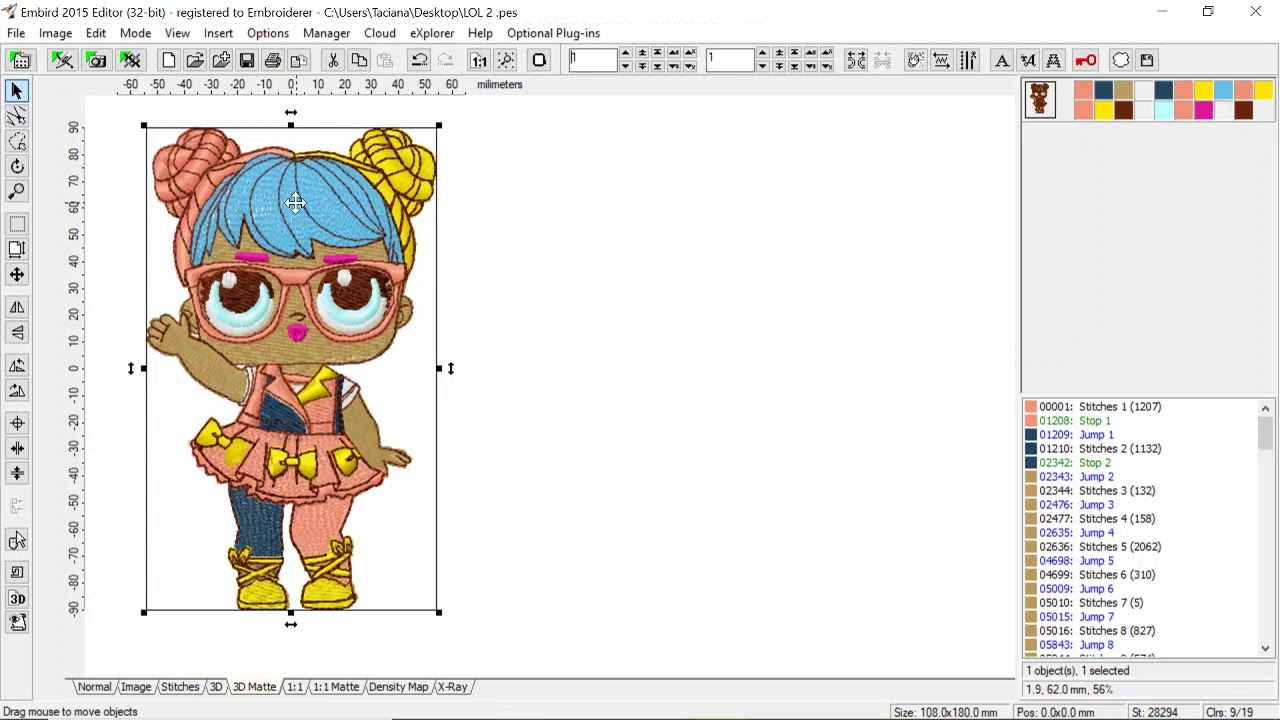Select 'Stop 2' row in object list
Viewport: 1280px width, 720px height.
1075,463
